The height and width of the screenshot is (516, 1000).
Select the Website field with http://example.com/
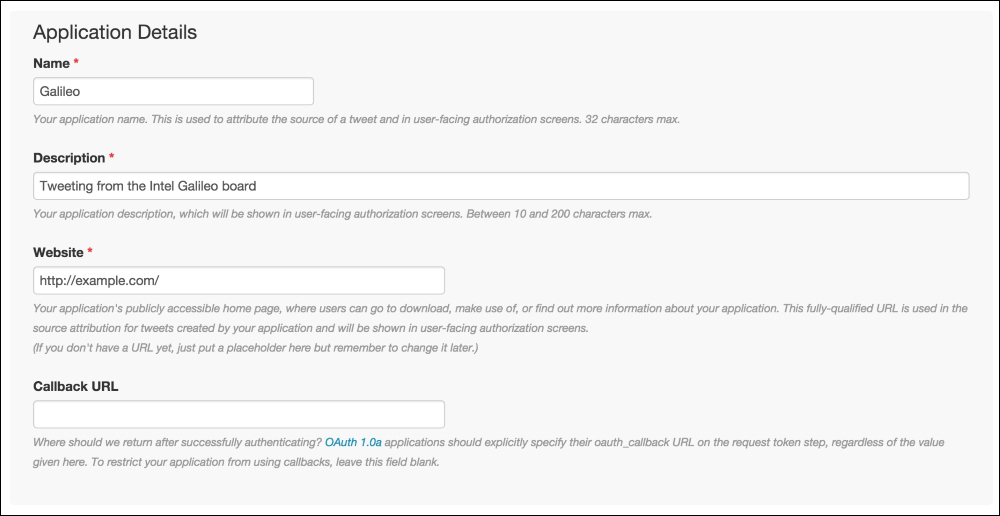(x=239, y=280)
